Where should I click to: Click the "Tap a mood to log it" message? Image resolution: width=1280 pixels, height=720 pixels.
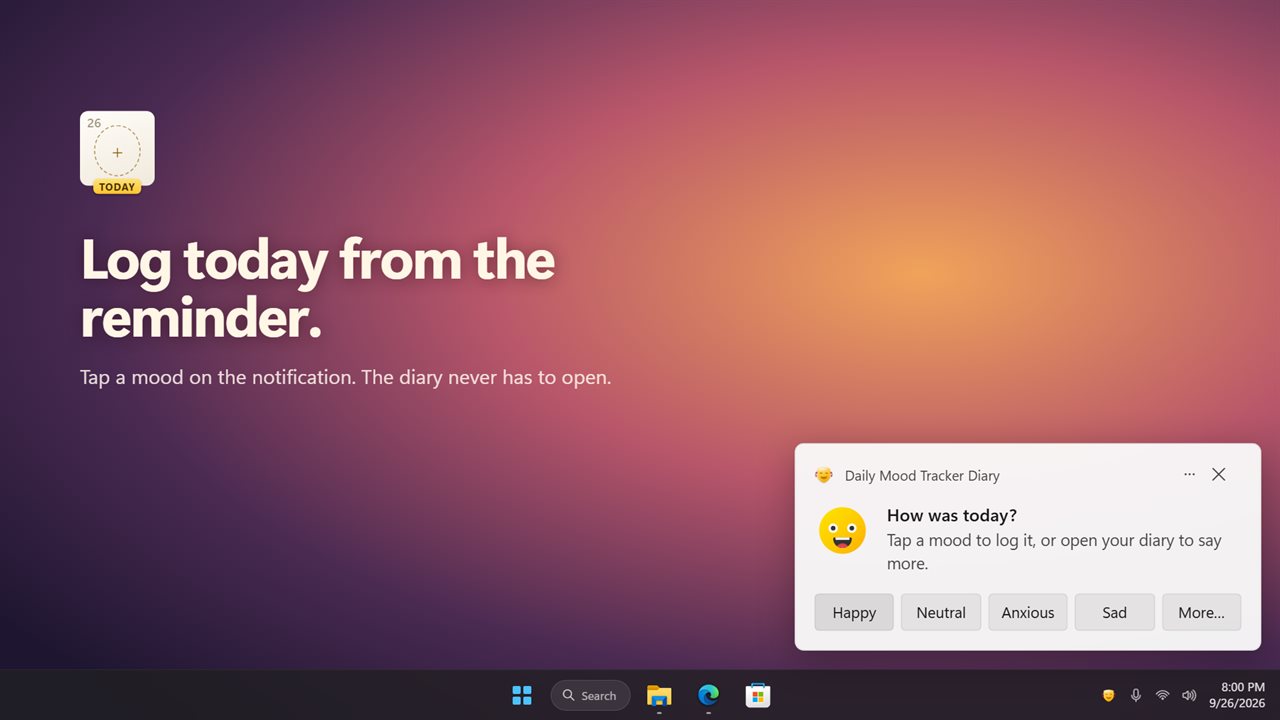[x=1054, y=552]
